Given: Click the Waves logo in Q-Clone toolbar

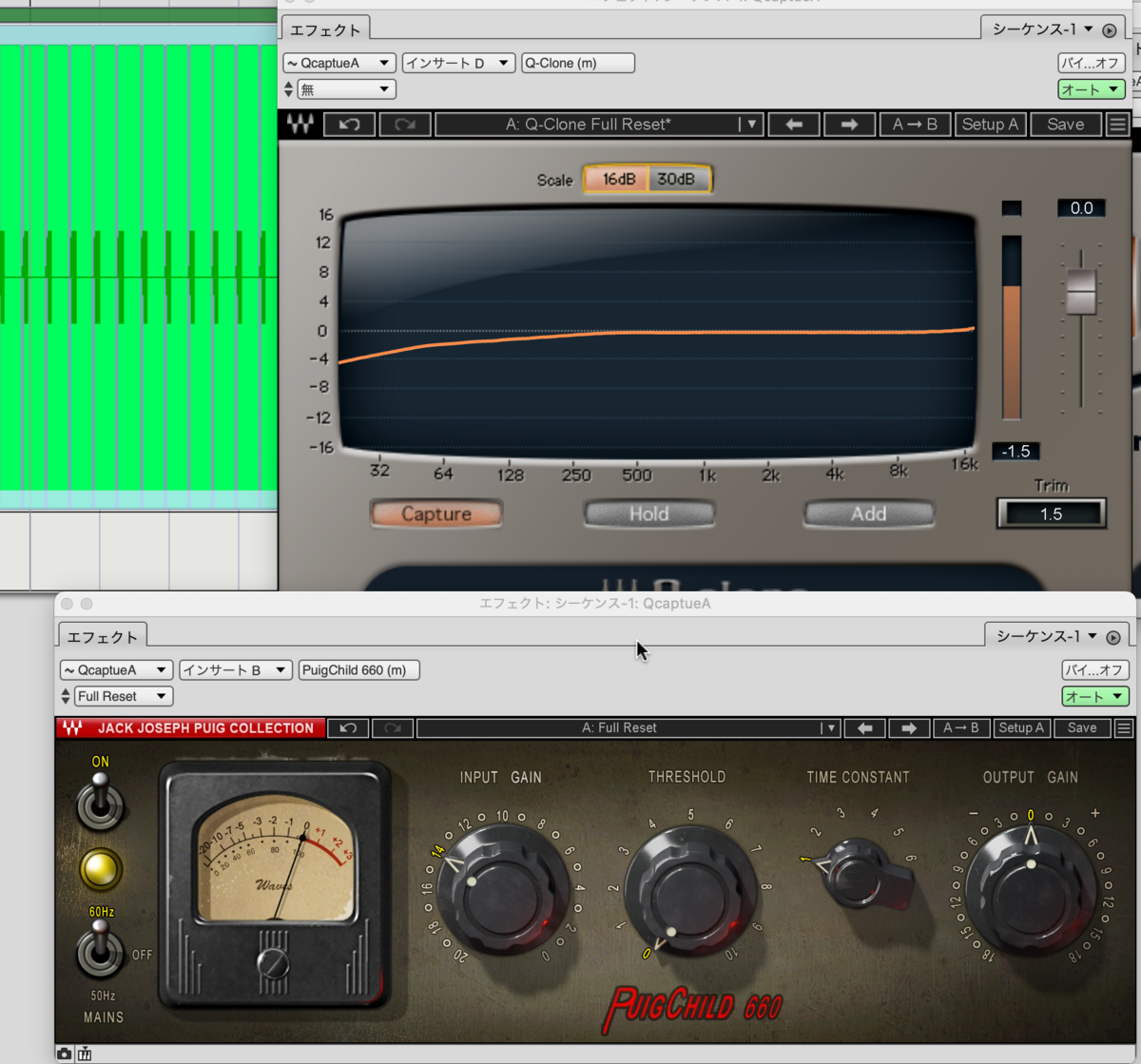Looking at the screenshot, I should tap(300, 125).
